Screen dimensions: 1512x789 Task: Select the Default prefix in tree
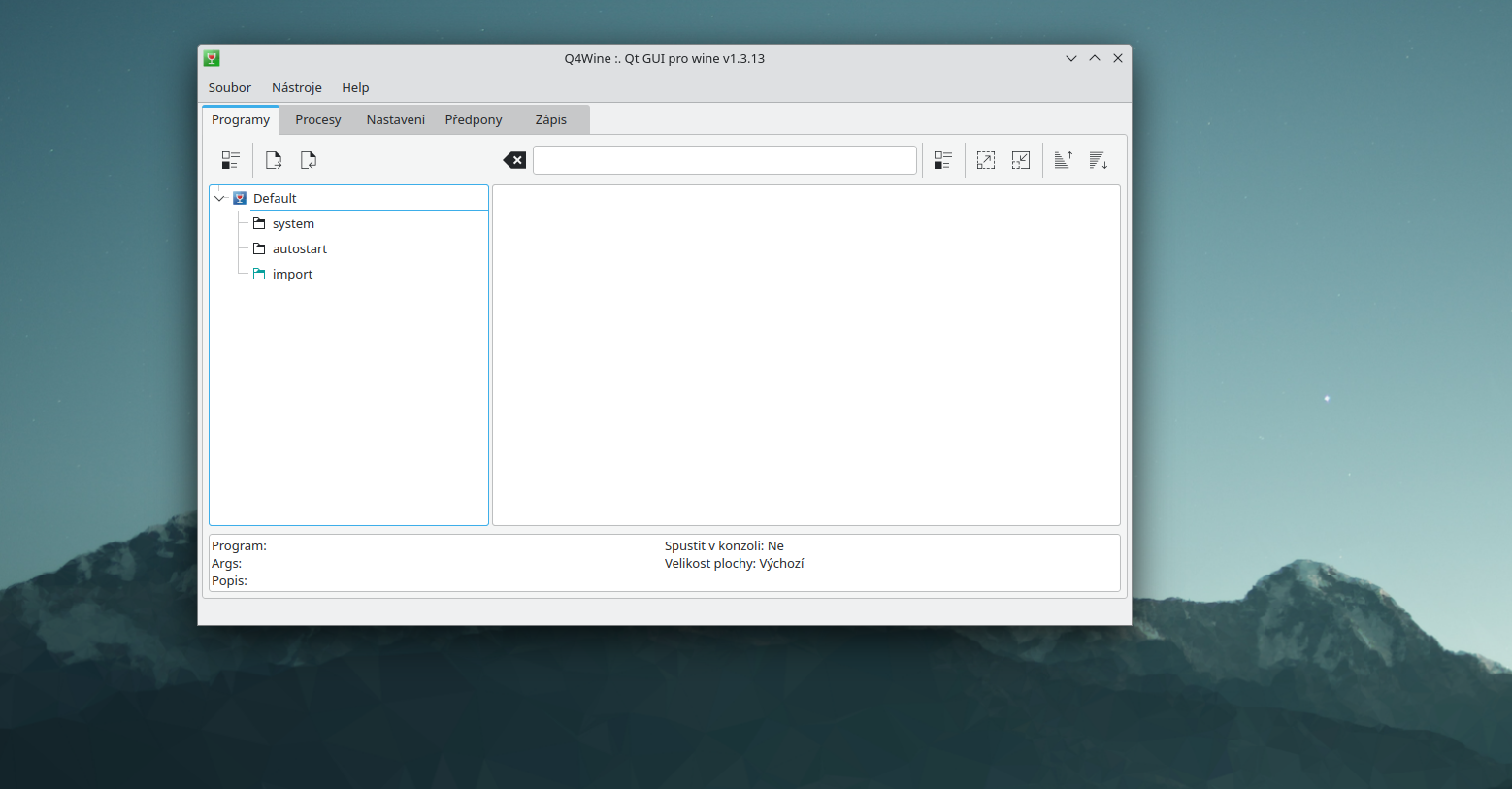point(275,198)
